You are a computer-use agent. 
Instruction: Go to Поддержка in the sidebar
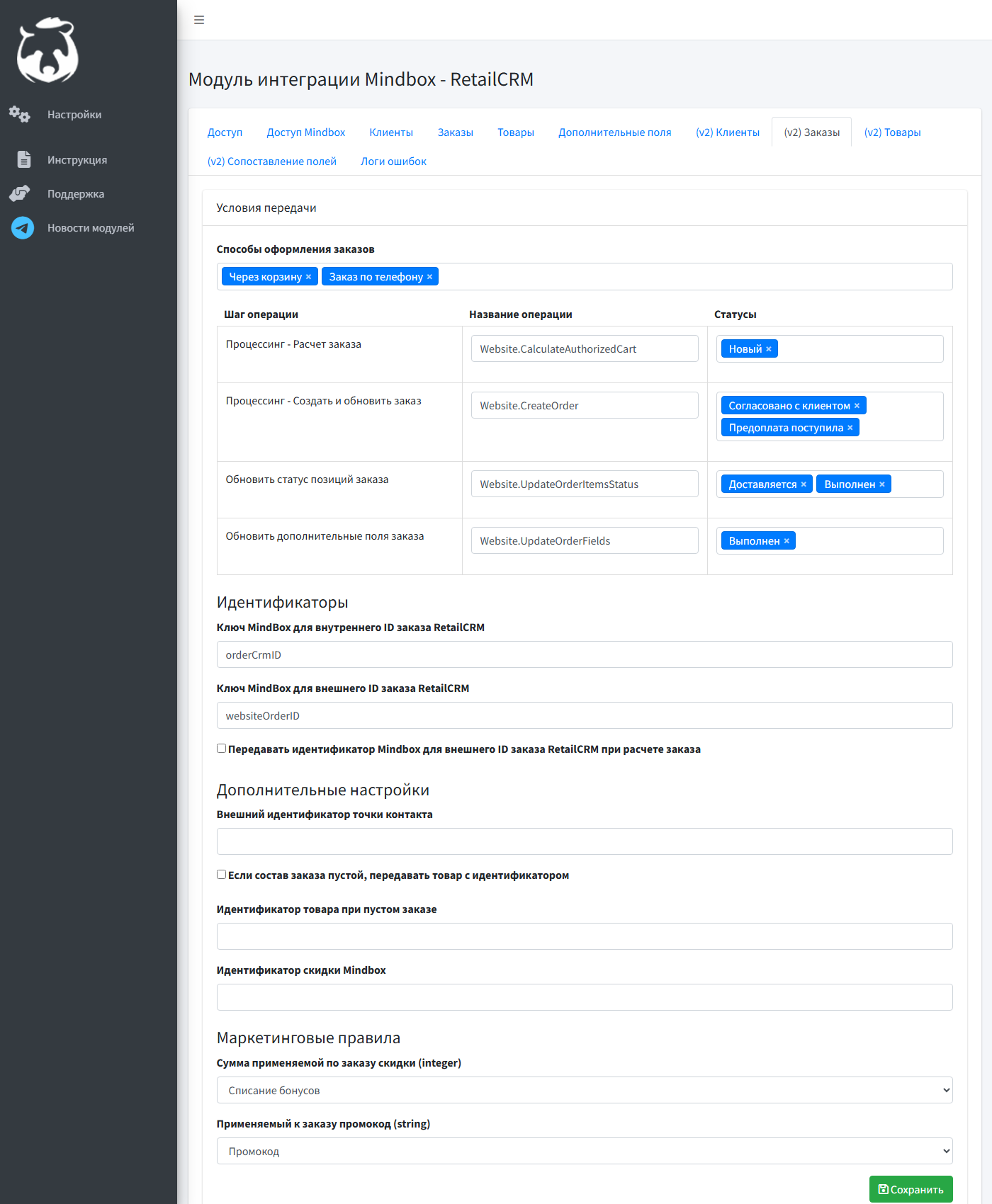(x=76, y=194)
